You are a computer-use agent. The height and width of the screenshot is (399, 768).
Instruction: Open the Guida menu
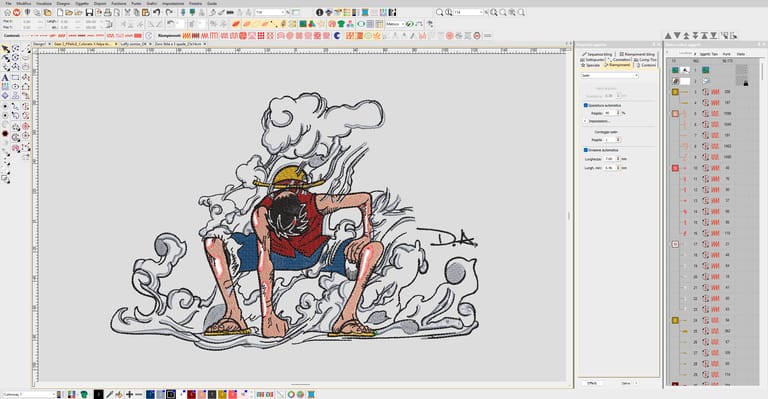pyautogui.click(x=212, y=3)
